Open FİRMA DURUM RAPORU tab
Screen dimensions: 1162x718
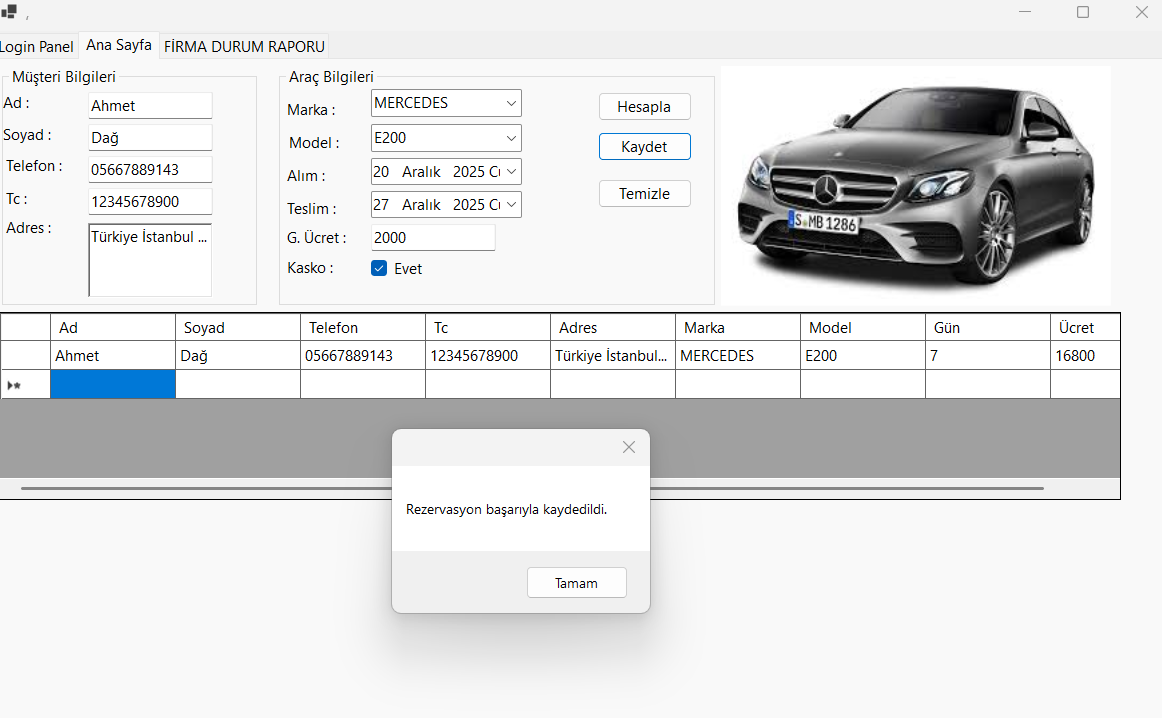coord(244,47)
